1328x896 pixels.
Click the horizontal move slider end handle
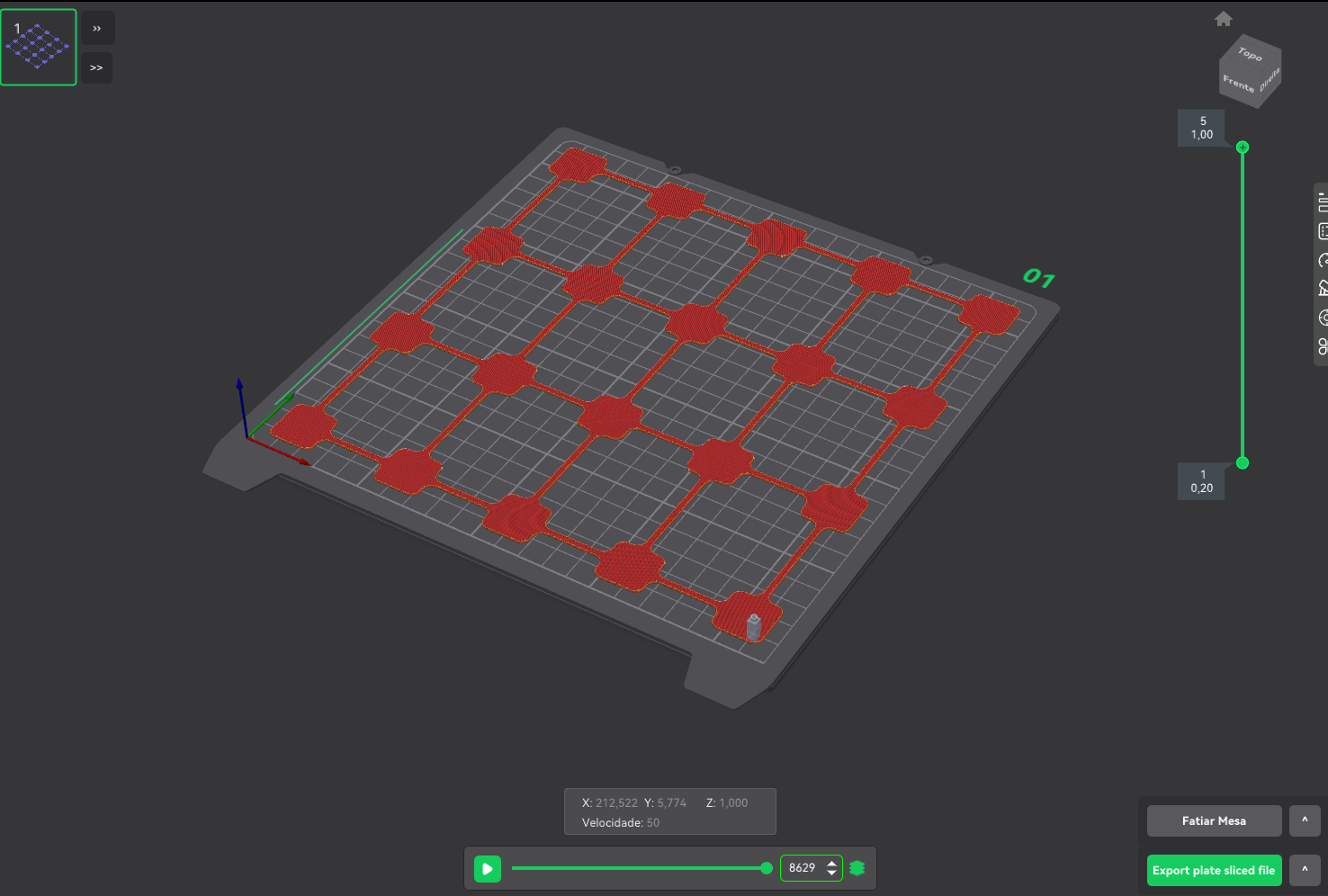click(x=767, y=868)
